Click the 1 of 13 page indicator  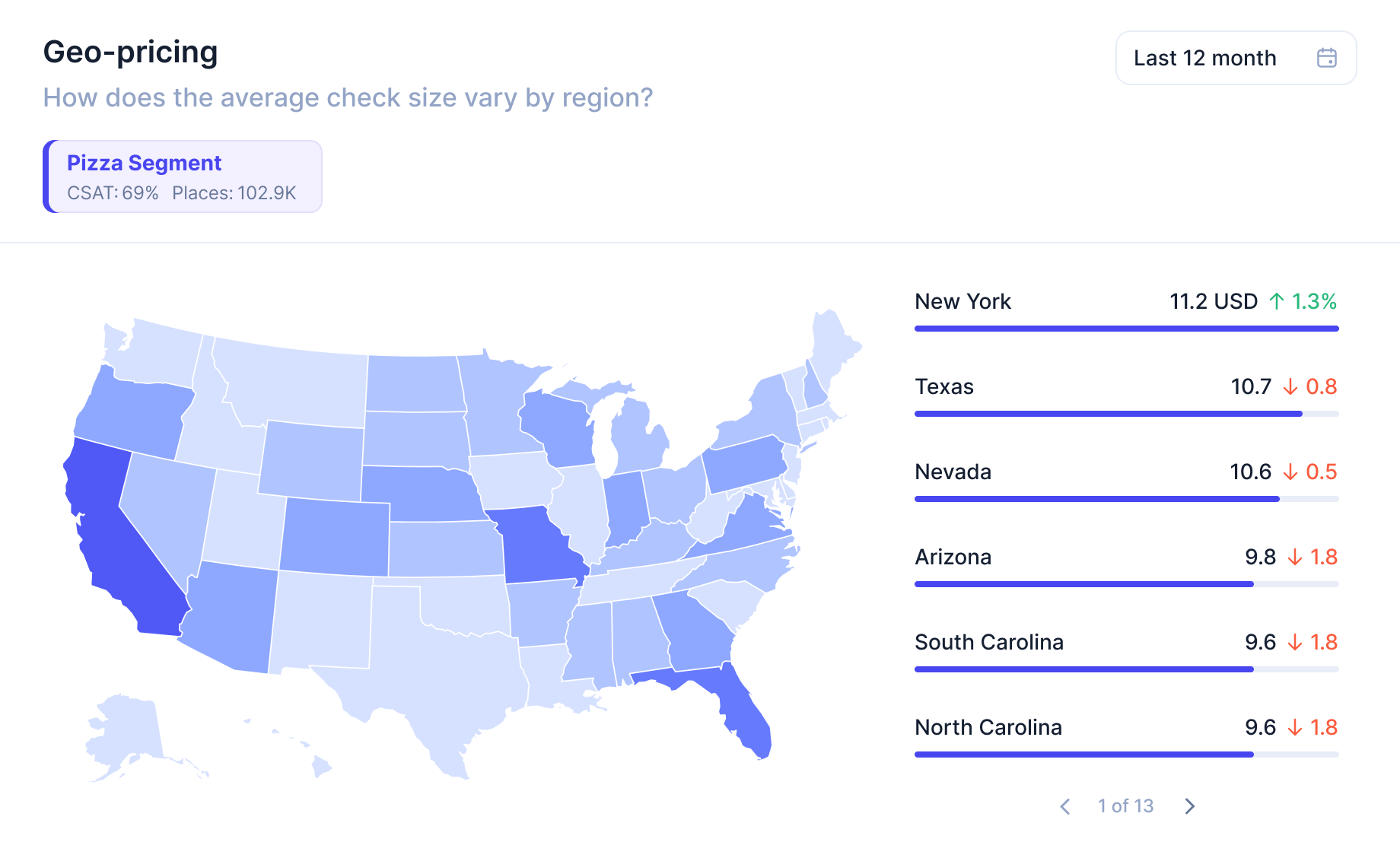point(1125,806)
